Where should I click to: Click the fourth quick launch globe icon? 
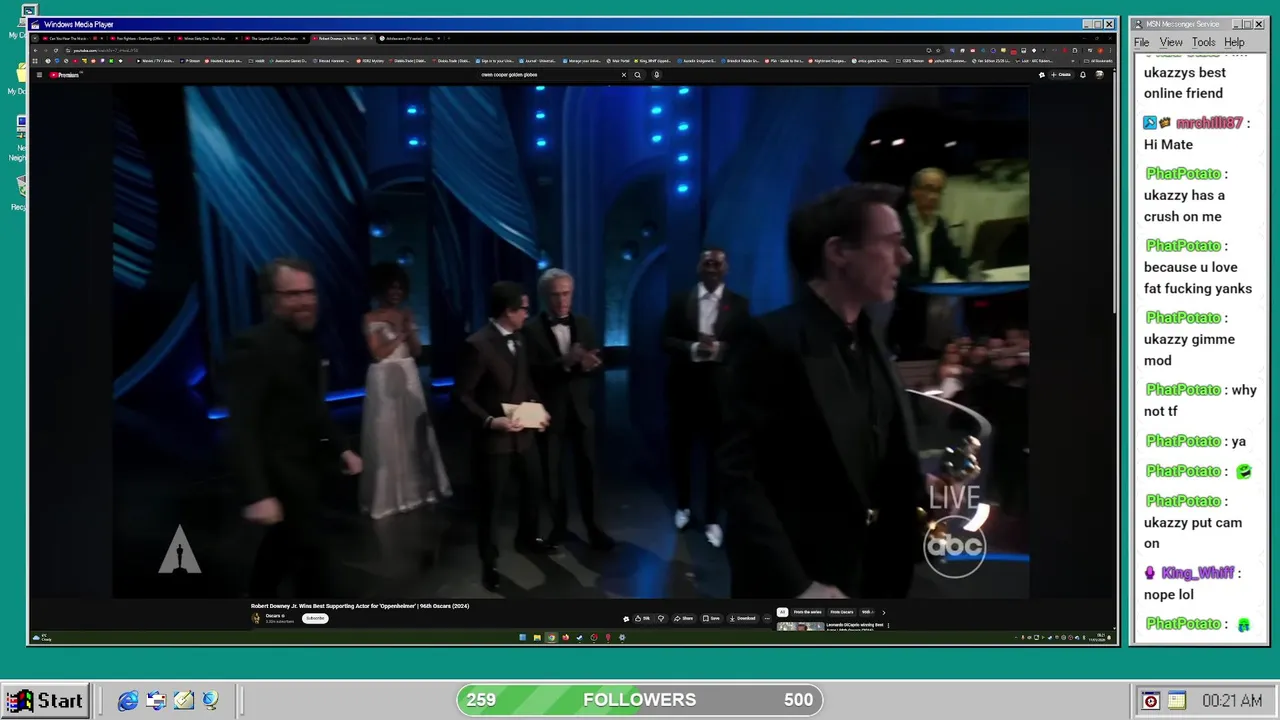tap(210, 701)
